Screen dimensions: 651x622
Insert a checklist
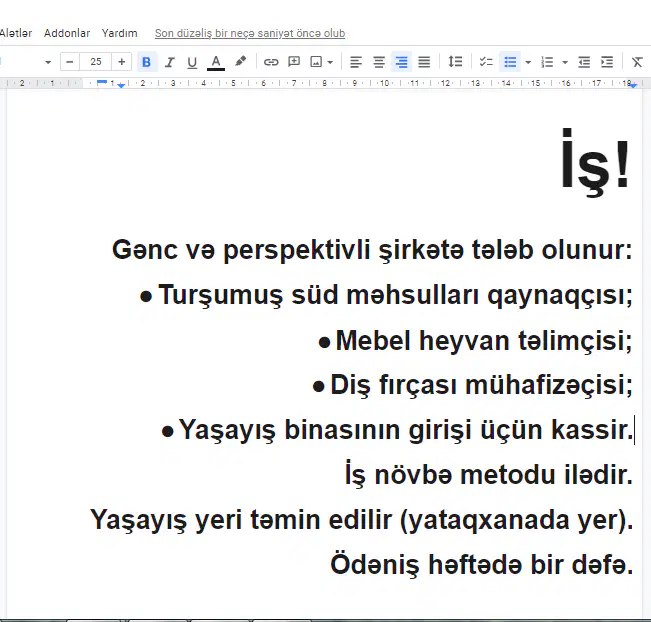pyautogui.click(x=486, y=62)
